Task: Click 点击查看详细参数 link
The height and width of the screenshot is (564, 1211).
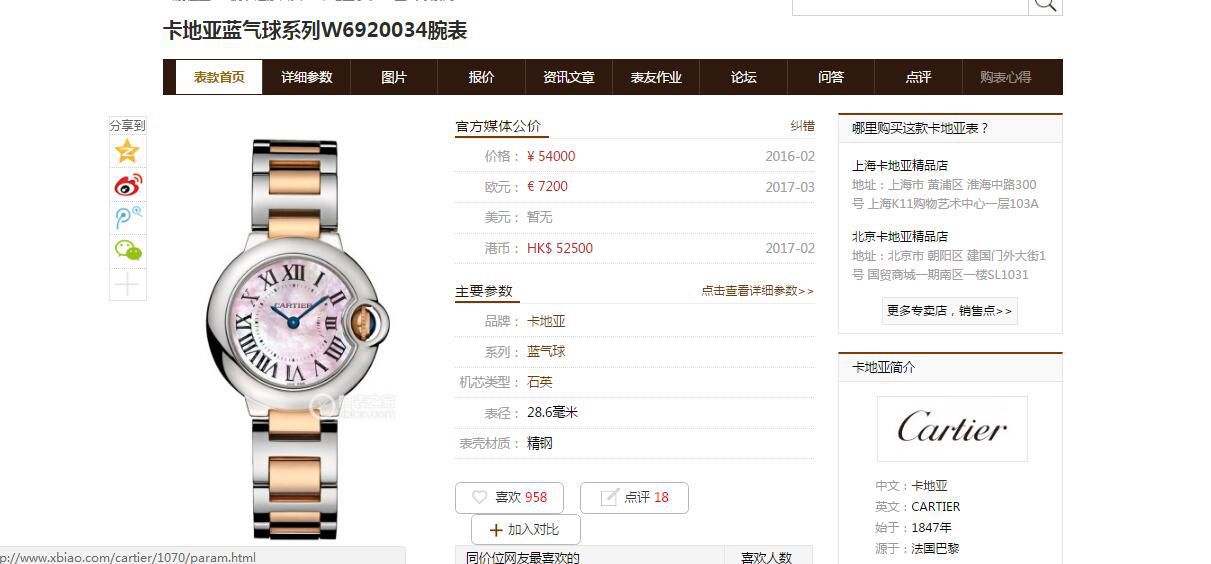Action: tap(757, 291)
